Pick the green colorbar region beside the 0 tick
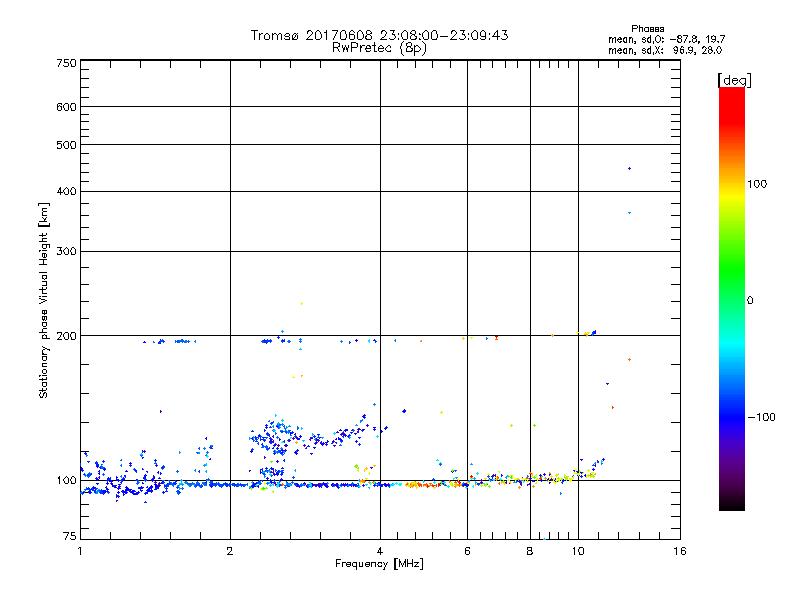This screenshot has width=800, height=600. [731, 299]
